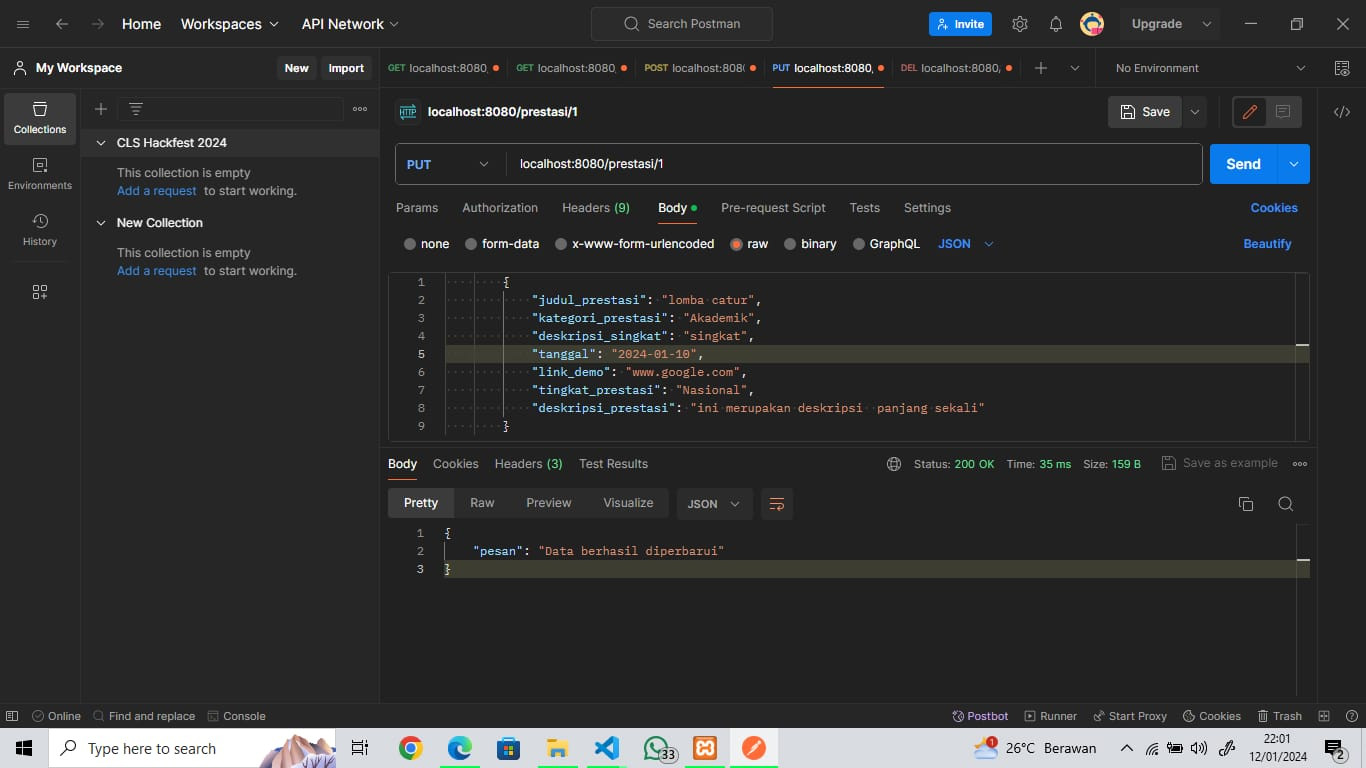Screen dimensions: 1366x768
Task: Open Visual Studio Code from the taskbar
Action: coord(606,748)
